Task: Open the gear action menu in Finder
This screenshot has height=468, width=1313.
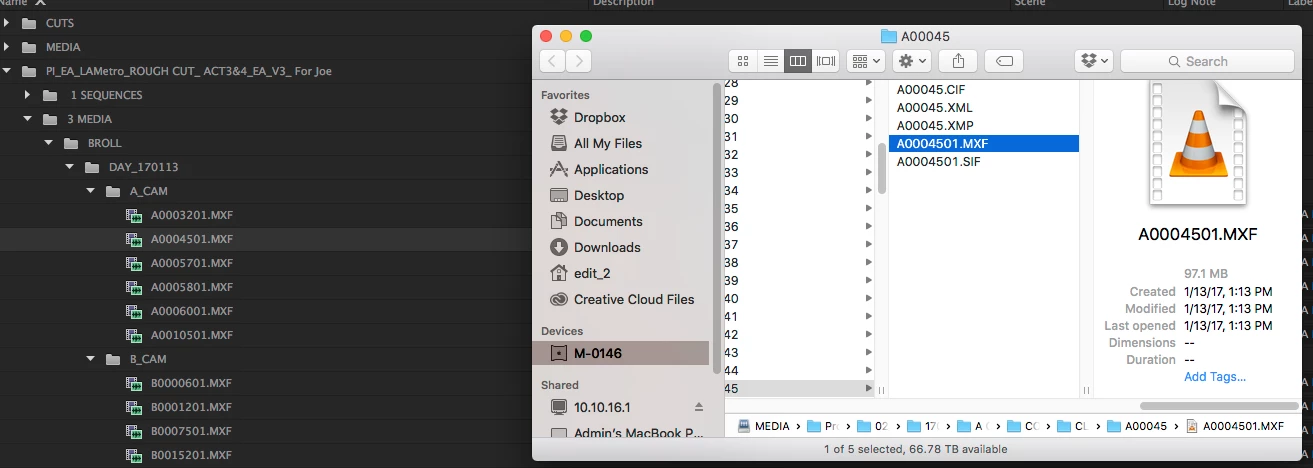Action: [912, 61]
